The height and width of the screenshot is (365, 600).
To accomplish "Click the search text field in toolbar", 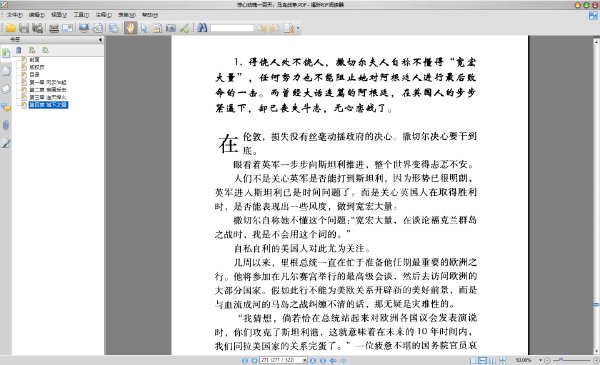I will [x=232, y=28].
